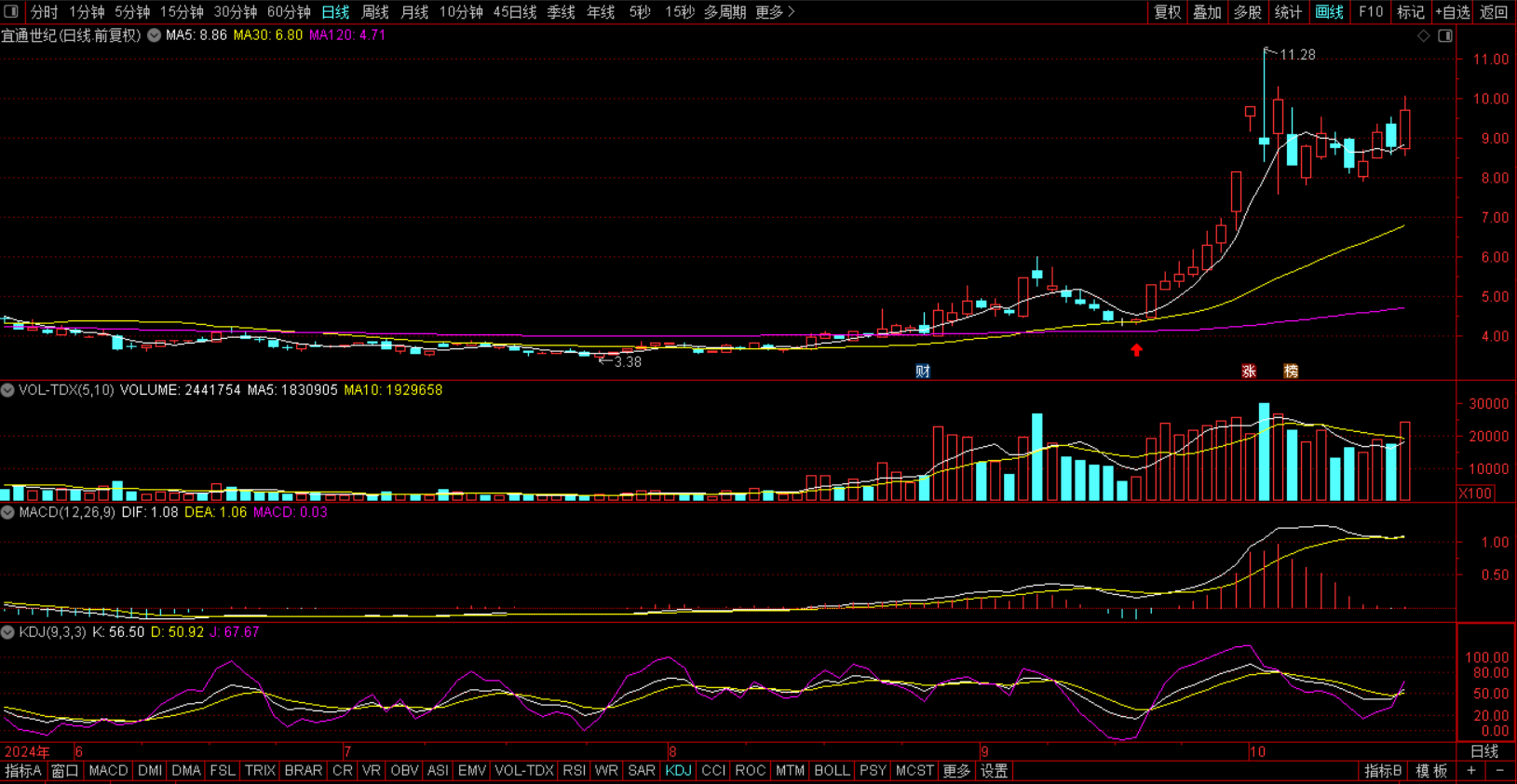Select the BOLL indicator tab at bottom
This screenshot has width=1517, height=784.
831,771
